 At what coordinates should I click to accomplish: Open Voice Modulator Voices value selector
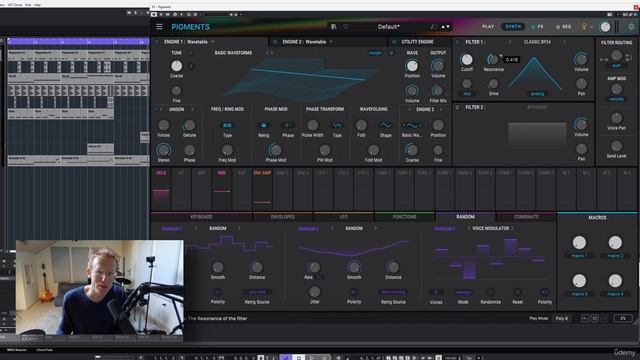(436, 292)
